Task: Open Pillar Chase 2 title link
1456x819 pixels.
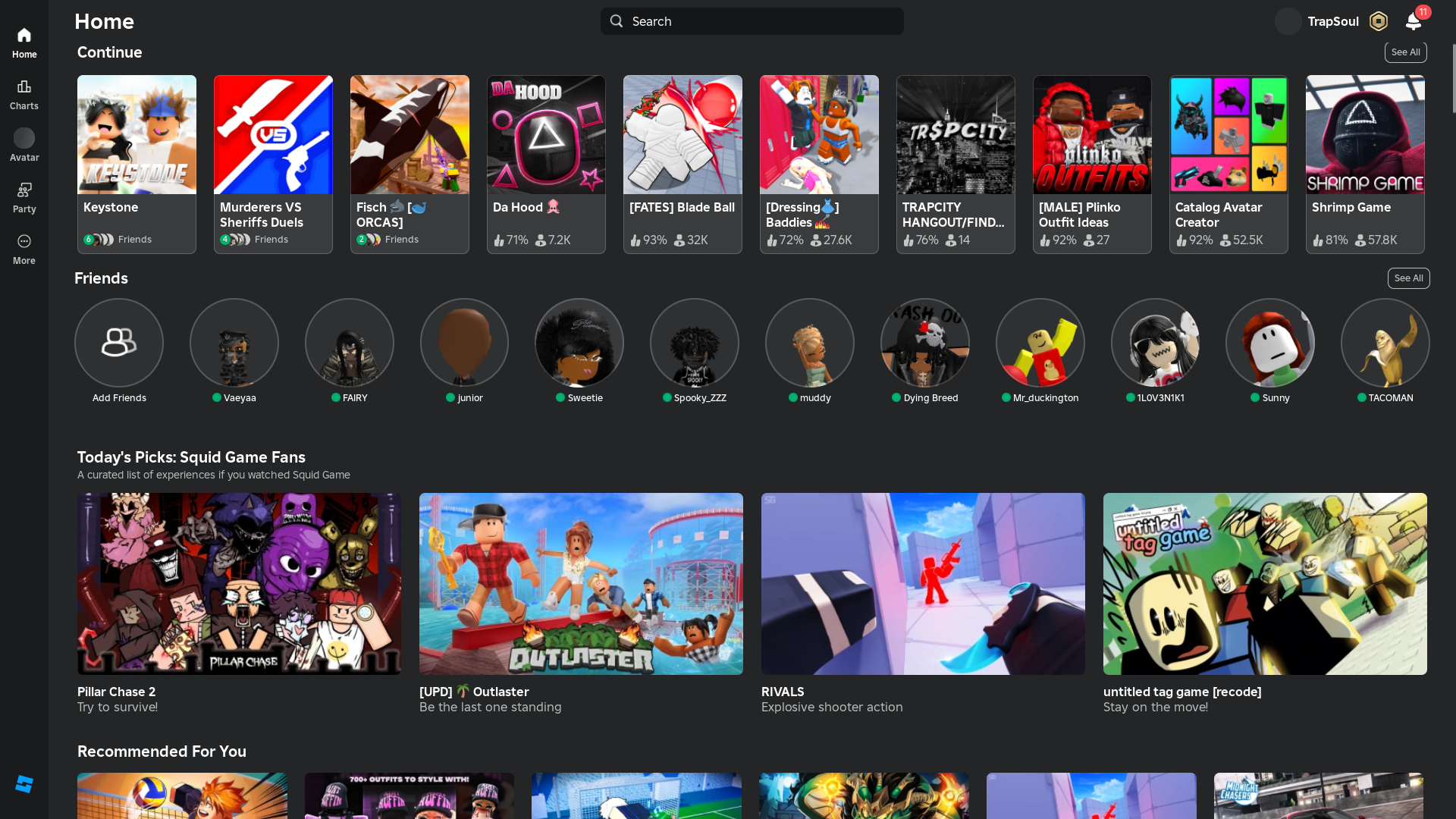Action: point(116,692)
